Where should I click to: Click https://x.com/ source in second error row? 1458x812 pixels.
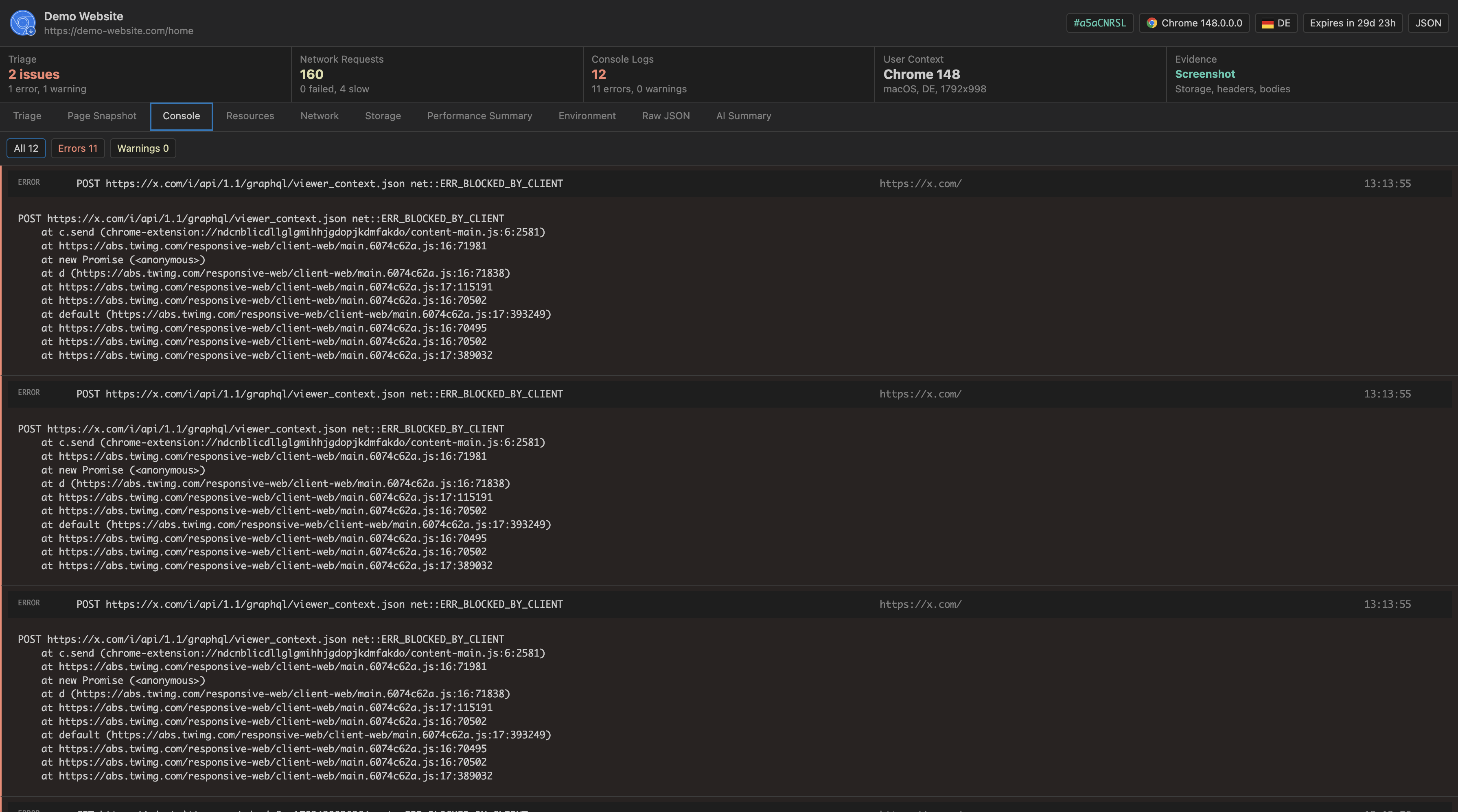point(920,394)
